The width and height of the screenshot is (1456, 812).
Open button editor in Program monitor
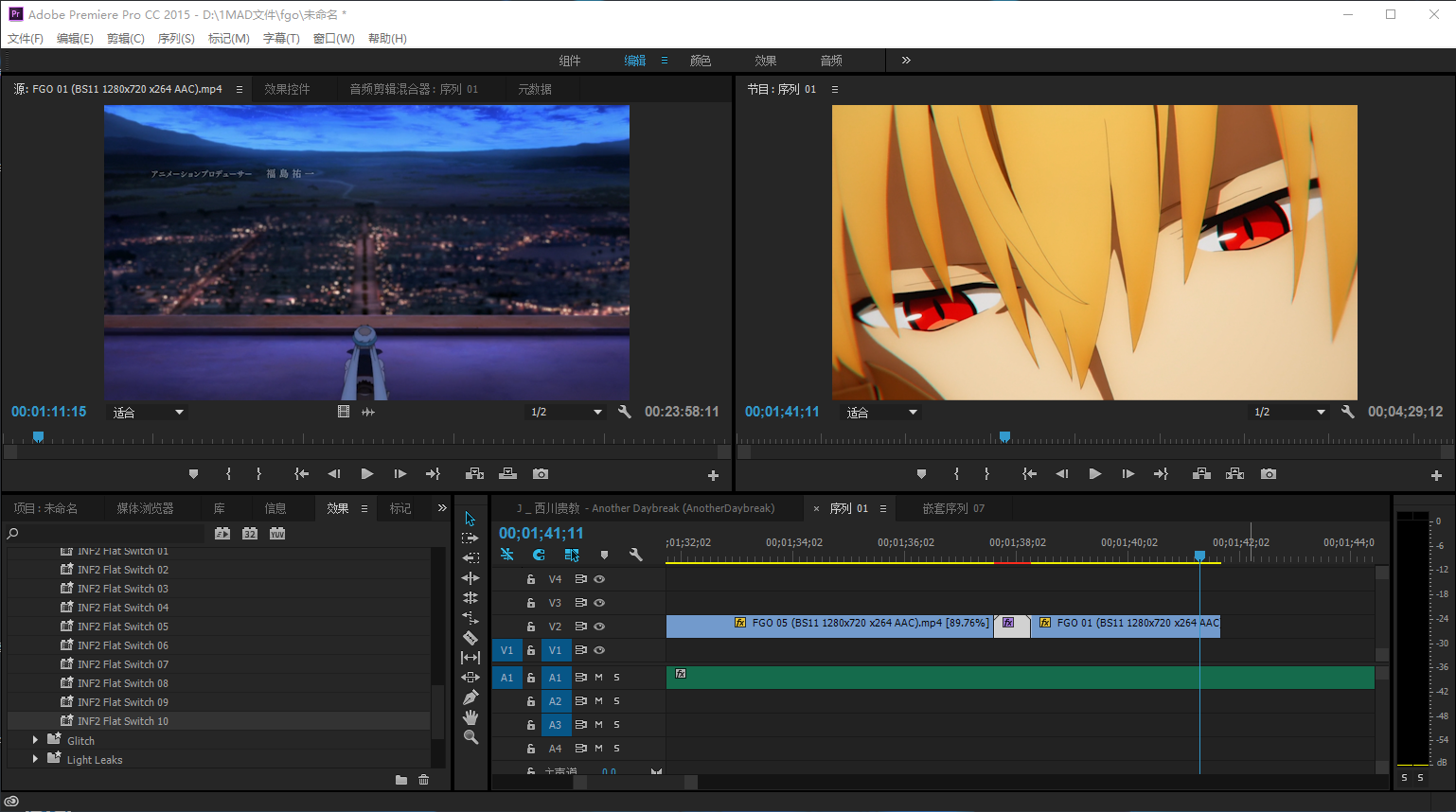tap(1436, 475)
